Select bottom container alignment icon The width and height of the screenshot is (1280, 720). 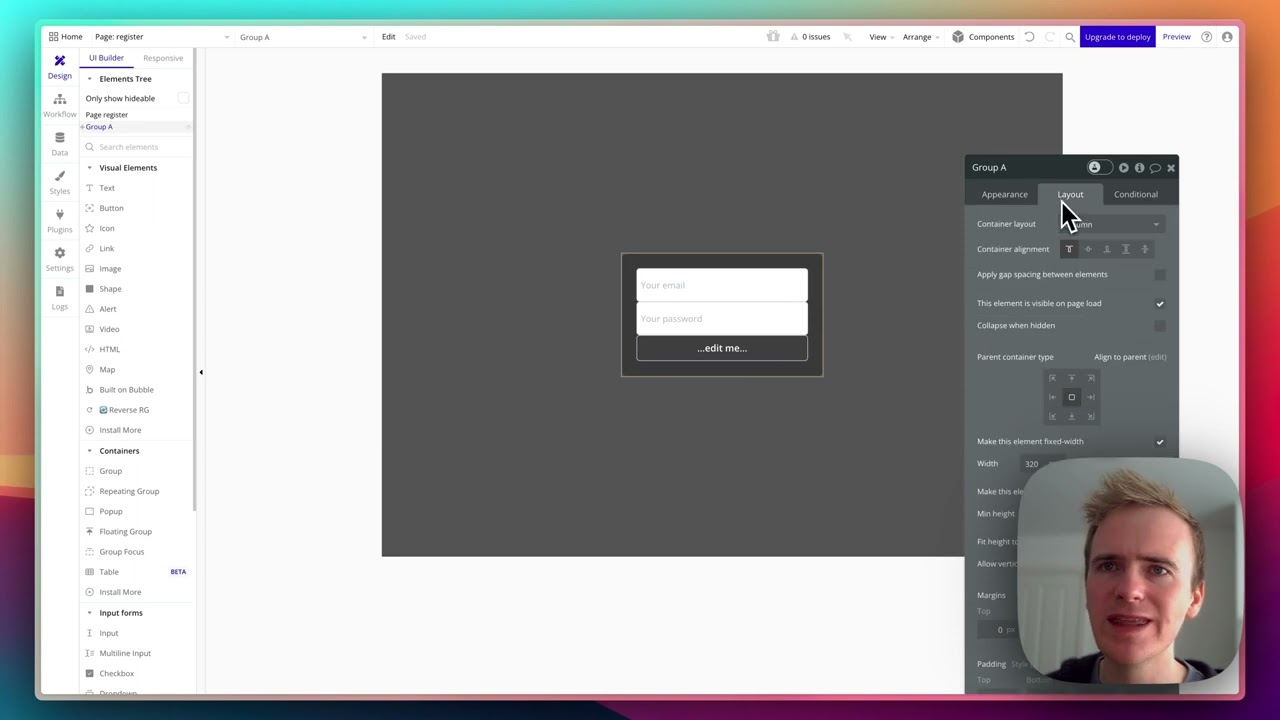point(1107,249)
